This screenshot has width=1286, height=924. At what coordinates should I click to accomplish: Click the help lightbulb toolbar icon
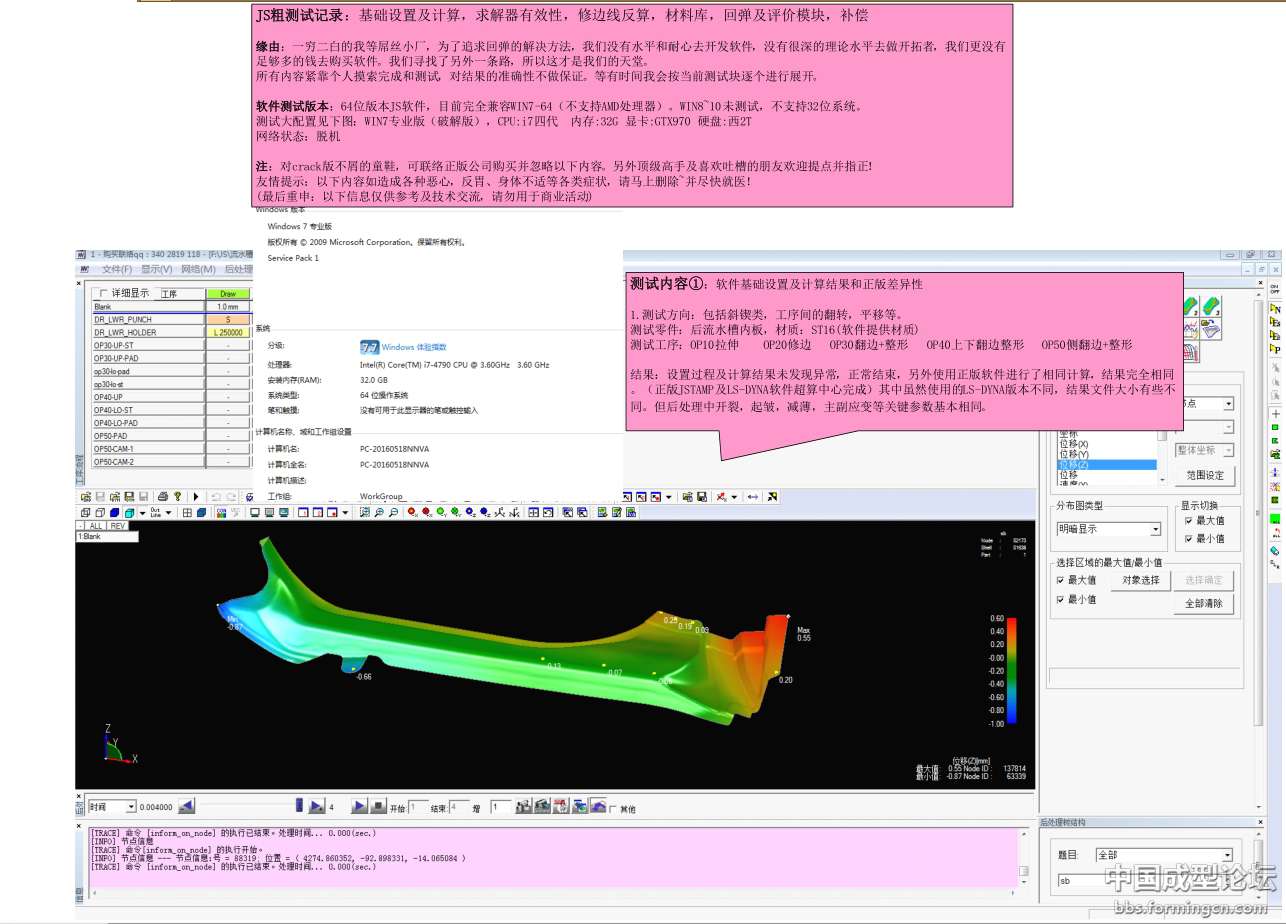(177, 497)
